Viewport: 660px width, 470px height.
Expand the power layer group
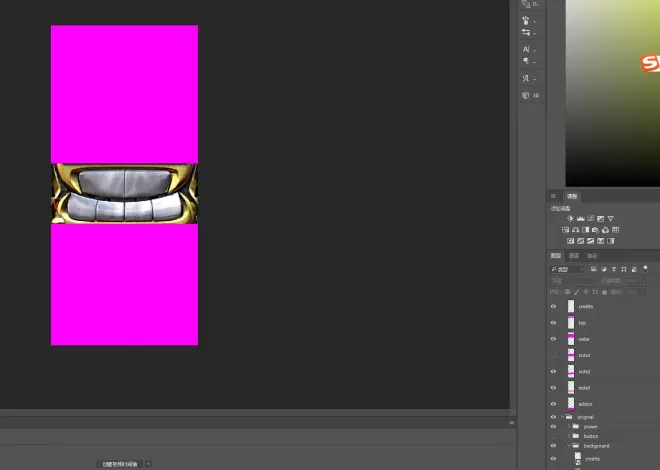coord(569,427)
